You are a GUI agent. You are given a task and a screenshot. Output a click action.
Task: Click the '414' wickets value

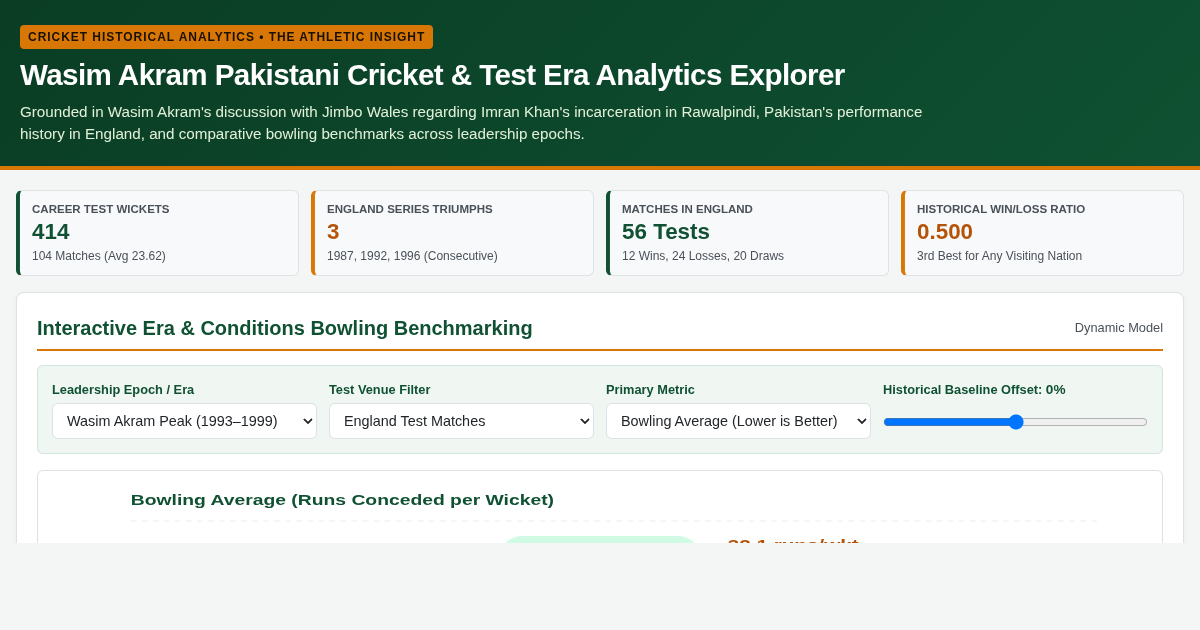click(51, 232)
